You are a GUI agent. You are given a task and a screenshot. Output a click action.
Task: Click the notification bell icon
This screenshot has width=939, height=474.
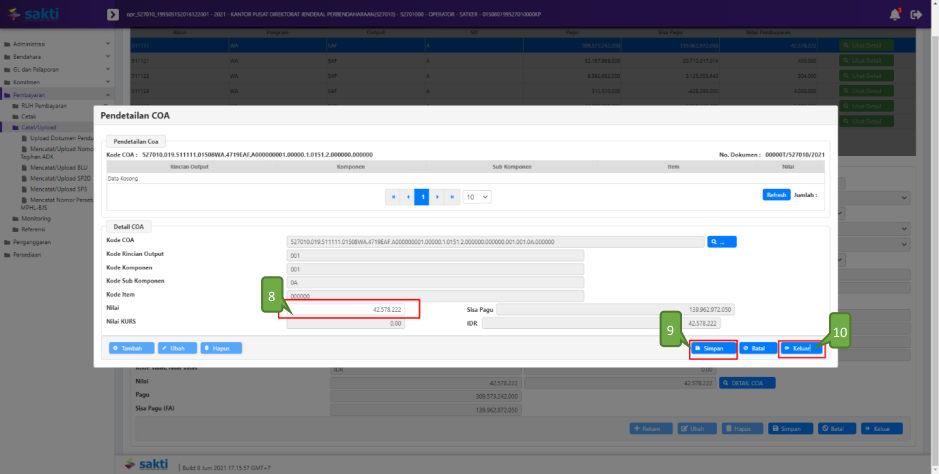pos(894,14)
